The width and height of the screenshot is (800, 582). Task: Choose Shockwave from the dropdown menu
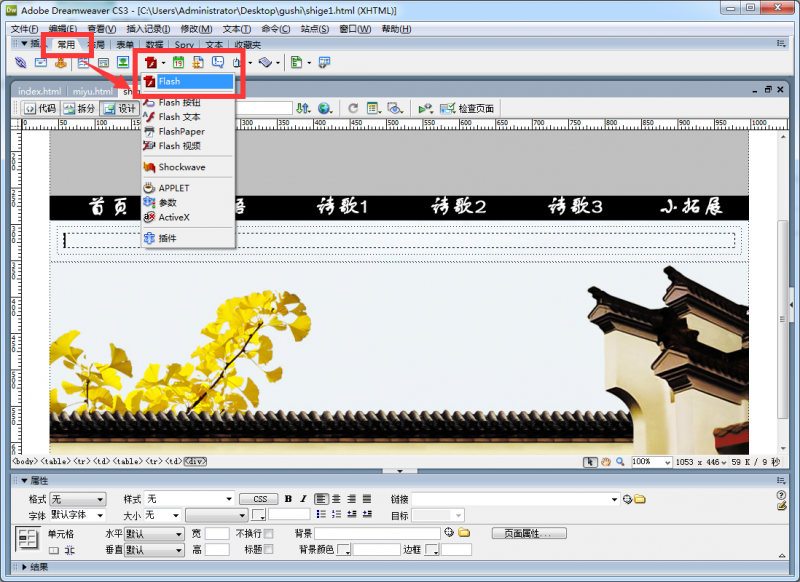coord(188,167)
